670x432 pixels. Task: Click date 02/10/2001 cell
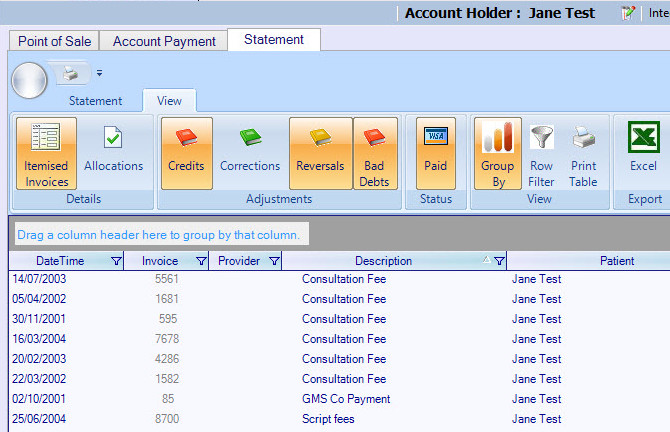[39, 399]
